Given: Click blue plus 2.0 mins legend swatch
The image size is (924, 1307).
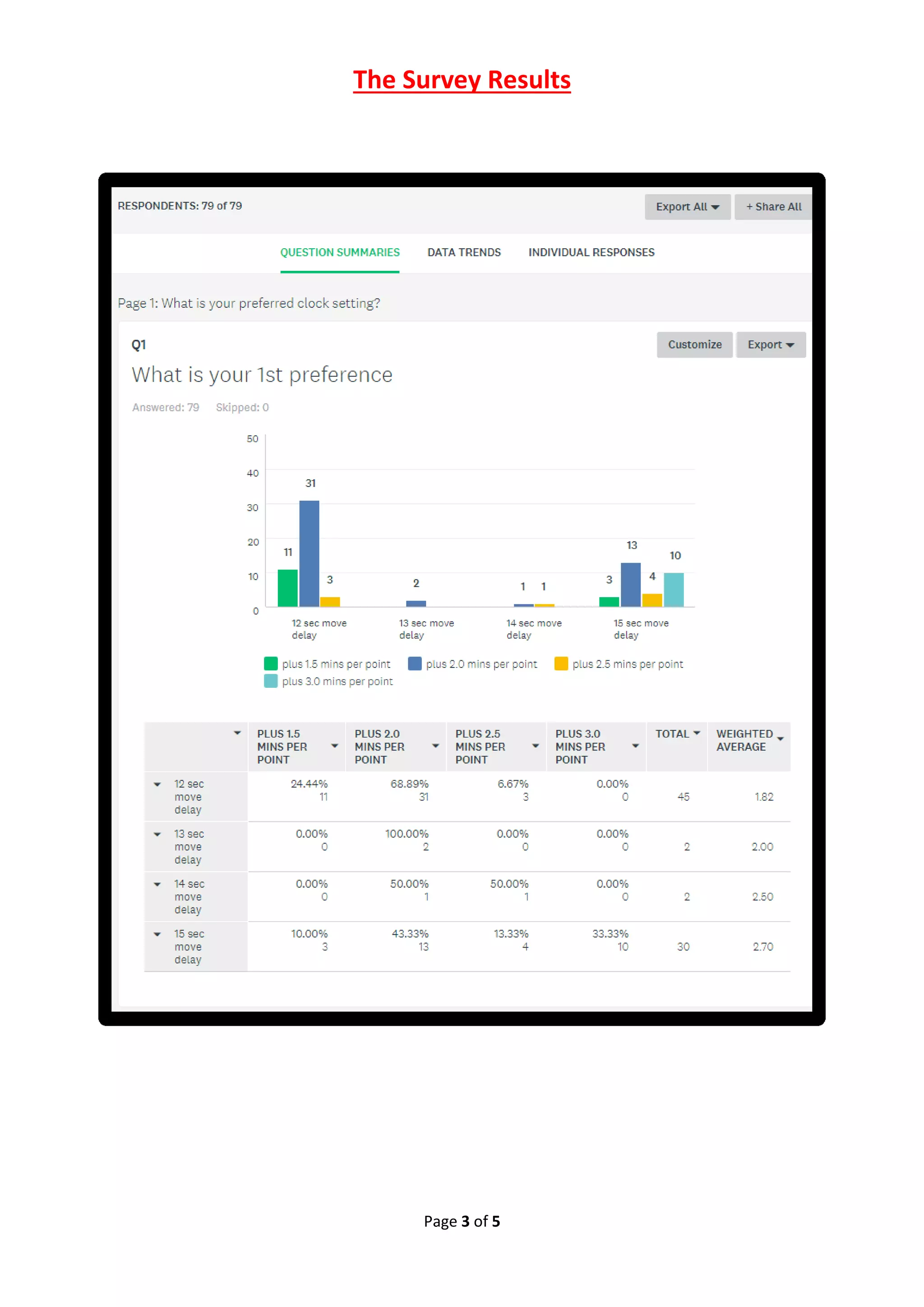Looking at the screenshot, I should [415, 664].
